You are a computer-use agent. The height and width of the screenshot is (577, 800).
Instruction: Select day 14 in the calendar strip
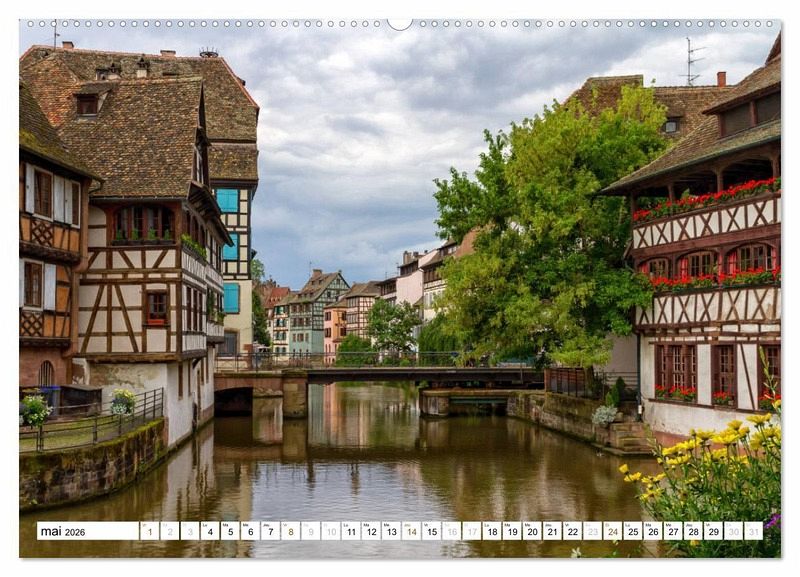[412, 531]
